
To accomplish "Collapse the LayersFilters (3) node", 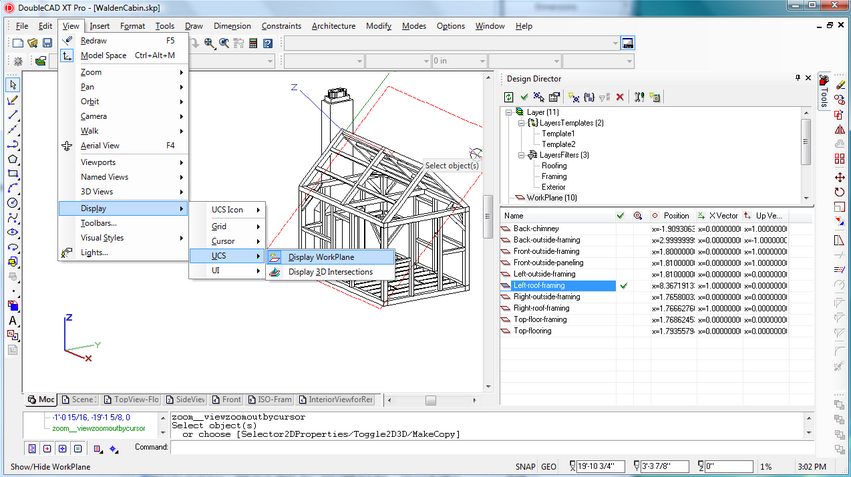I will (x=521, y=155).
